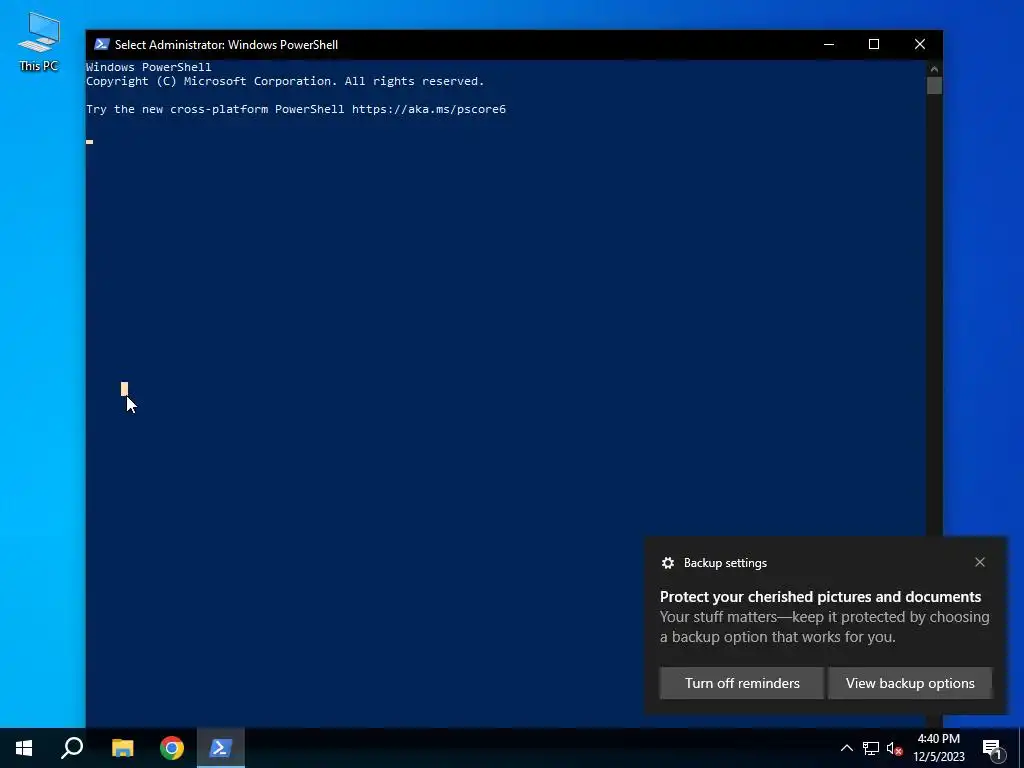Click the PowerShell vertical scrollbar thumb

pyautogui.click(x=934, y=86)
